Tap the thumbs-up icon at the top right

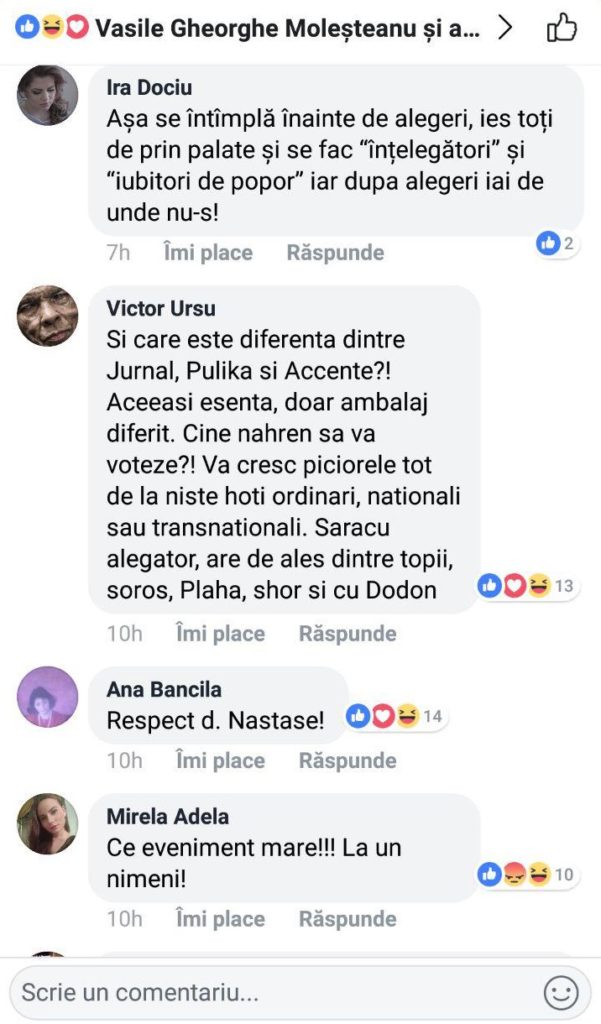tap(563, 29)
